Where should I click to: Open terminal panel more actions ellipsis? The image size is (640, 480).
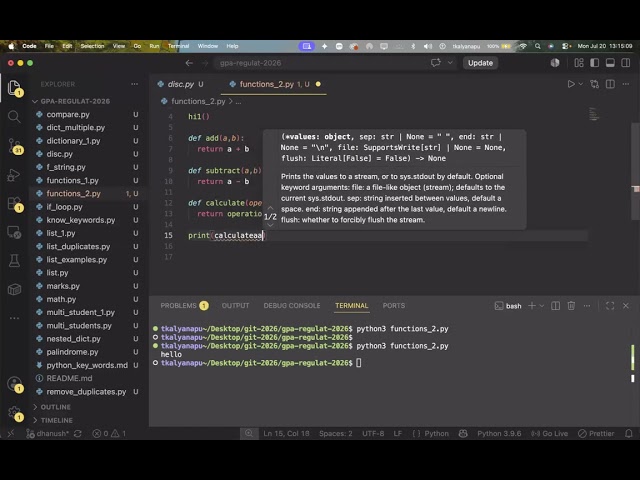pyautogui.click(x=587, y=306)
